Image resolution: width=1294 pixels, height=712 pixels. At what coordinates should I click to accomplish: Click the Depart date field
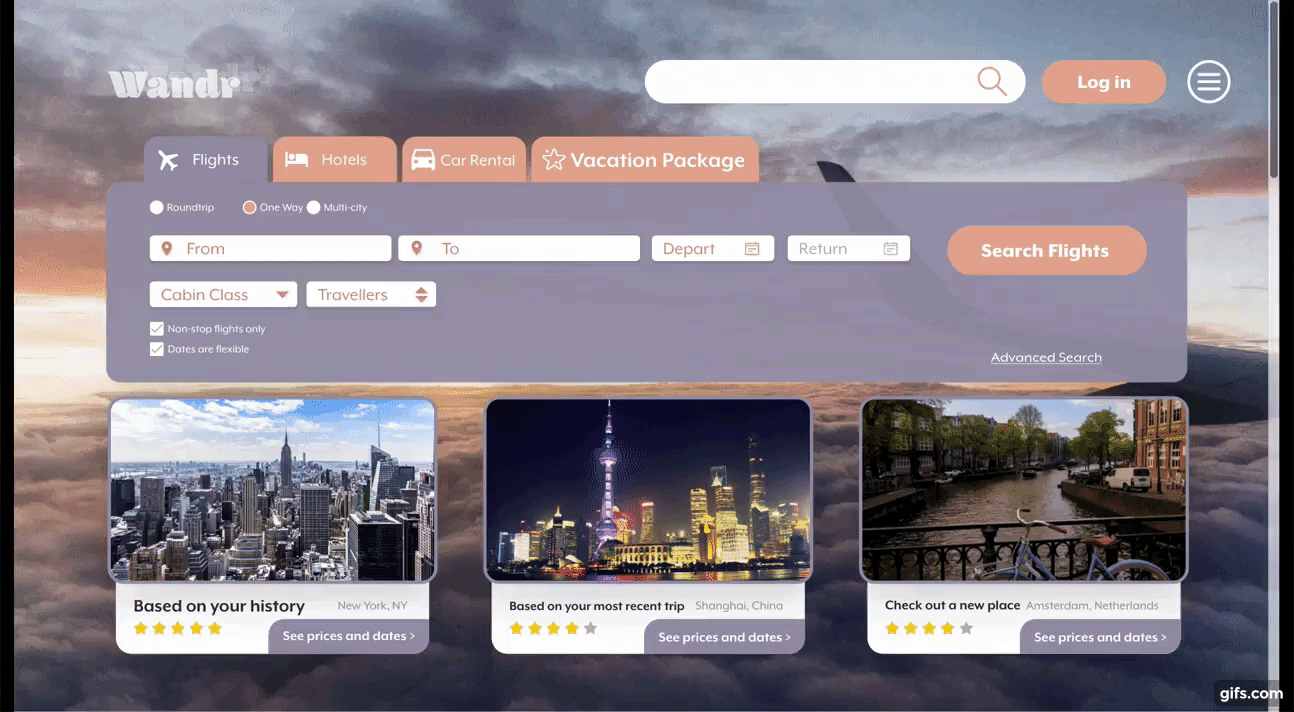[713, 248]
